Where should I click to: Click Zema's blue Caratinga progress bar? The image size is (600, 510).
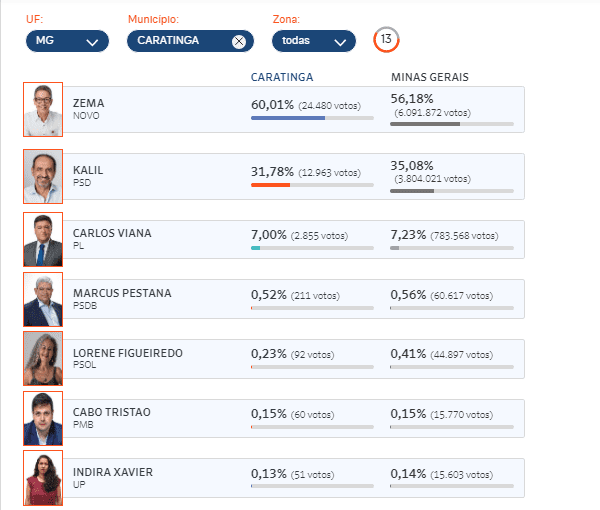[x=288, y=118]
